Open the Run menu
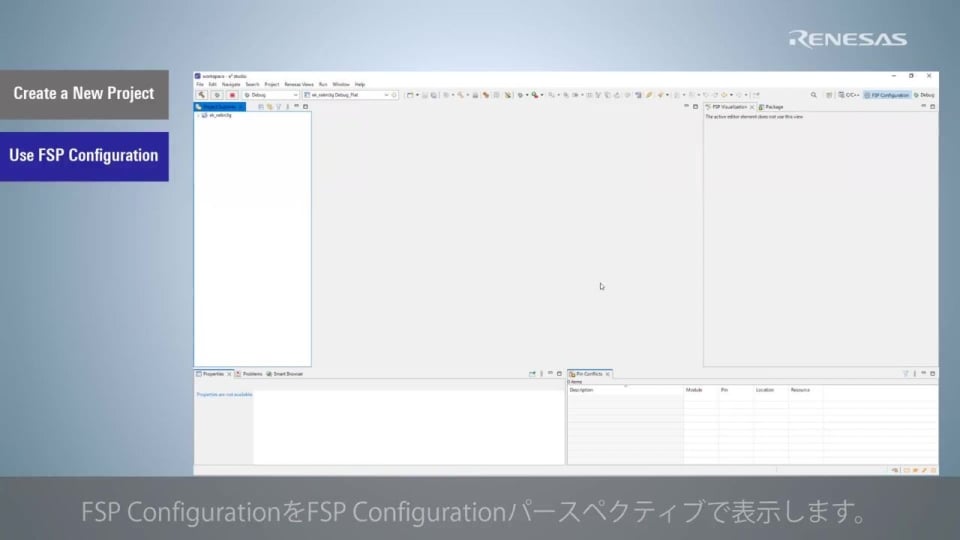This screenshot has width=960, height=540. pos(323,84)
